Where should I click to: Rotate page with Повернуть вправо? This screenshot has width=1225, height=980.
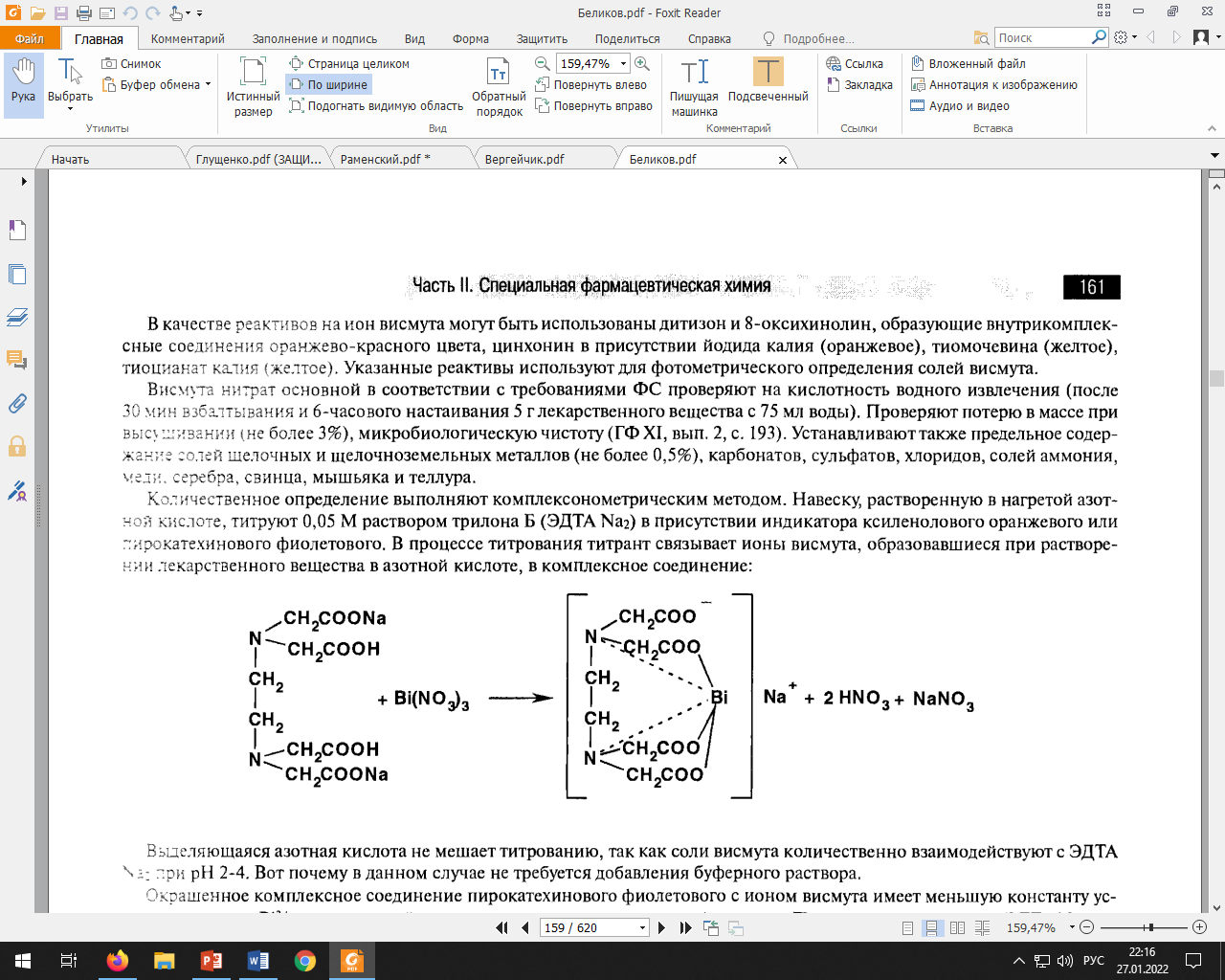point(593,106)
